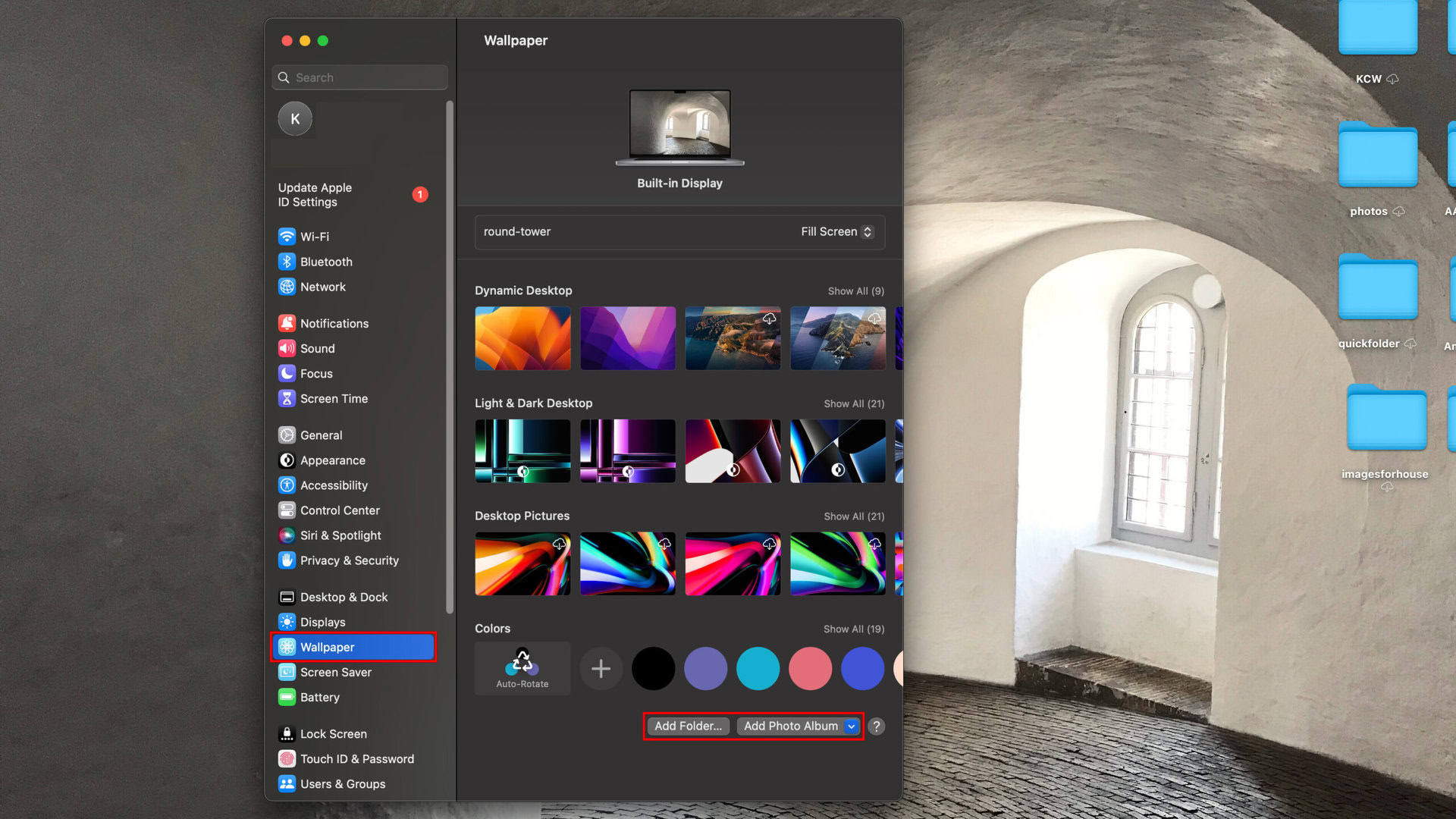The width and height of the screenshot is (1456, 819).
Task: Go to Displays settings in sidebar
Action: [322, 622]
